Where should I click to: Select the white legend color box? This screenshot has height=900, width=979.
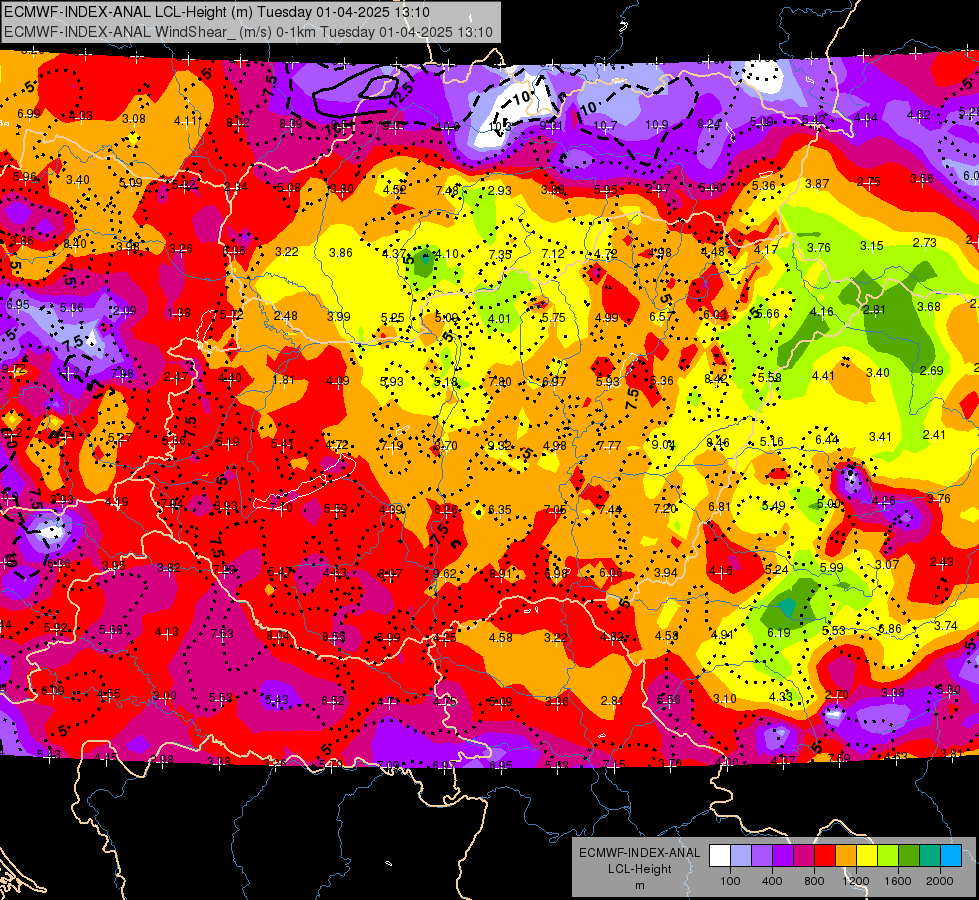[720, 856]
